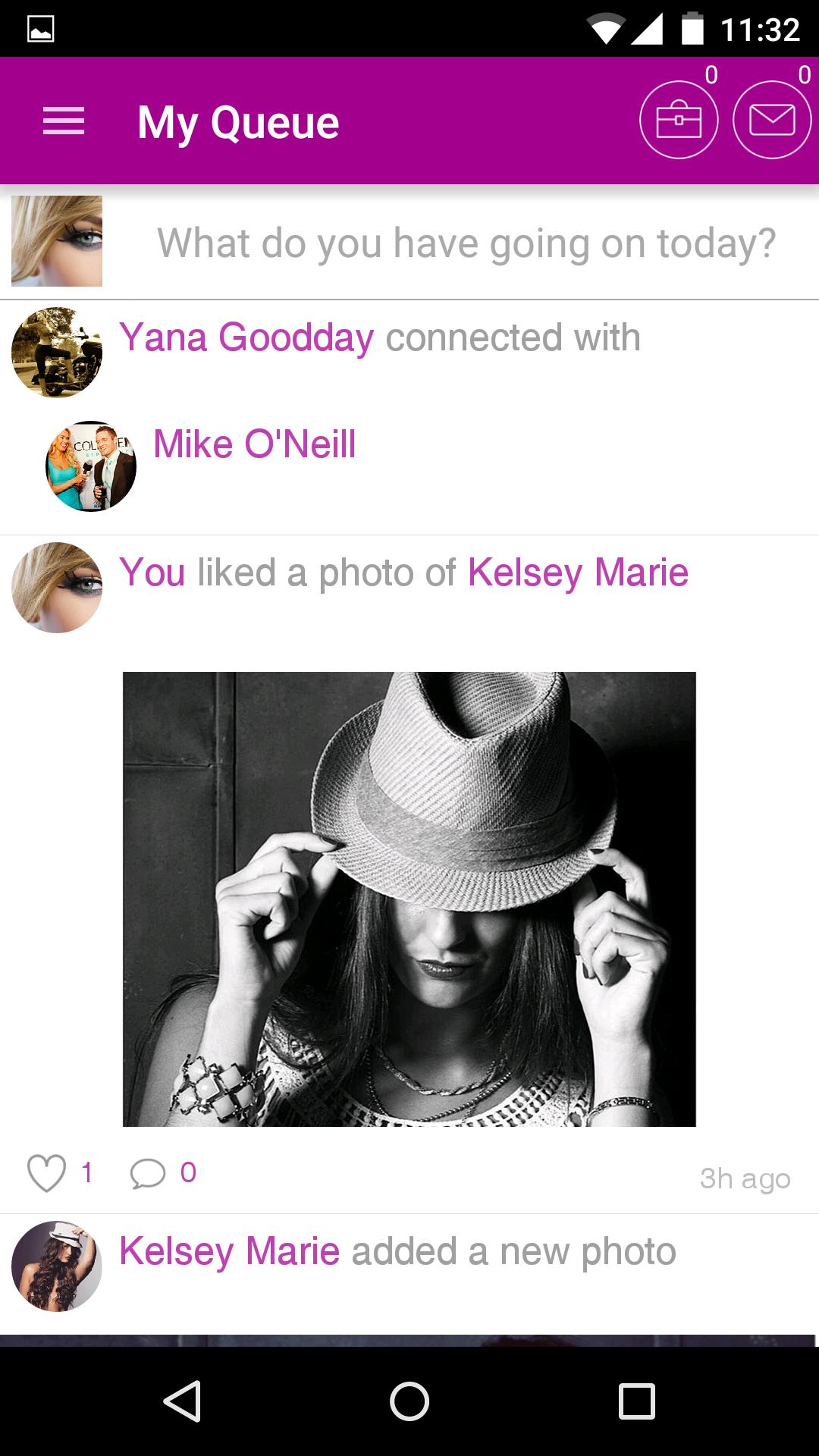Tap Yana Goodday's motorcycle avatar
This screenshot has width=819, height=1456.
57,352
